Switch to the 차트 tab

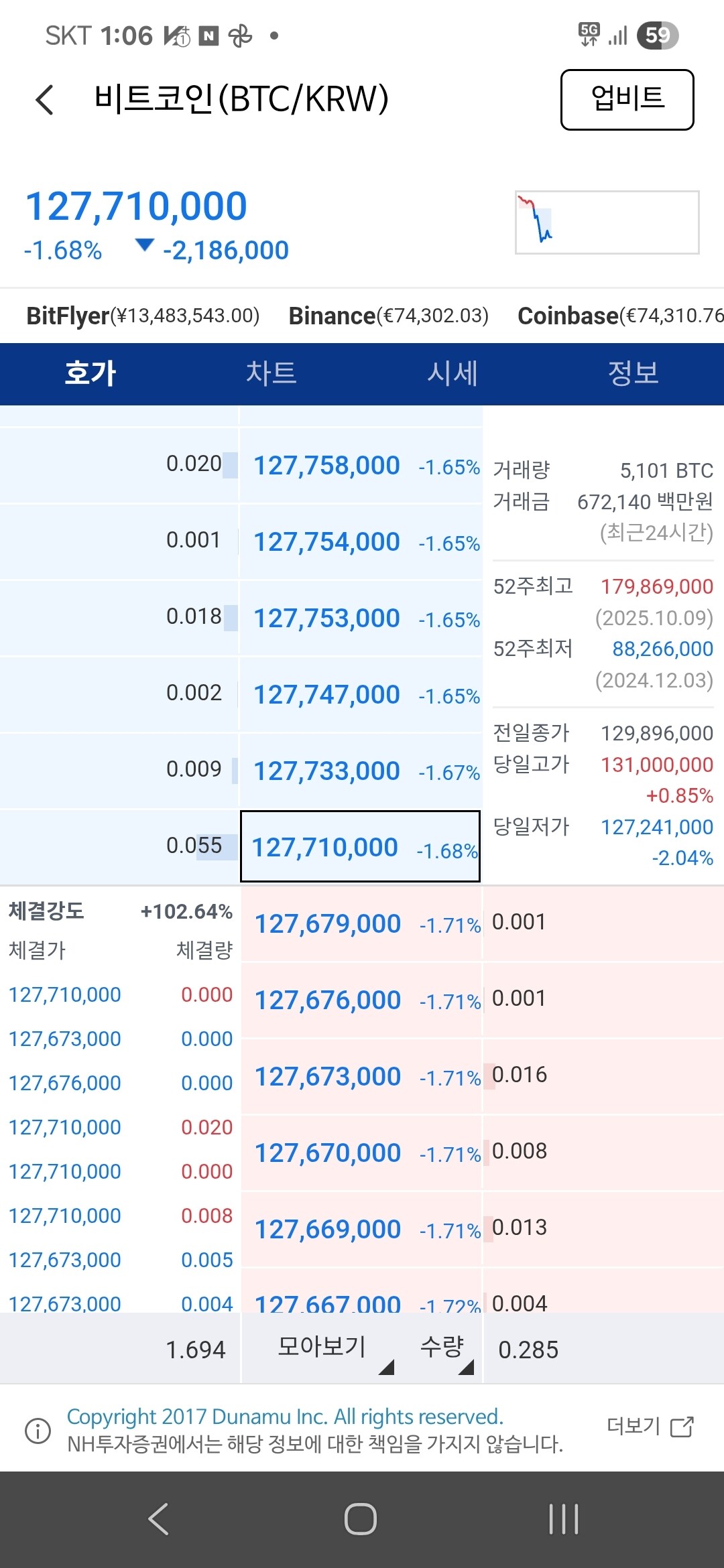(271, 373)
